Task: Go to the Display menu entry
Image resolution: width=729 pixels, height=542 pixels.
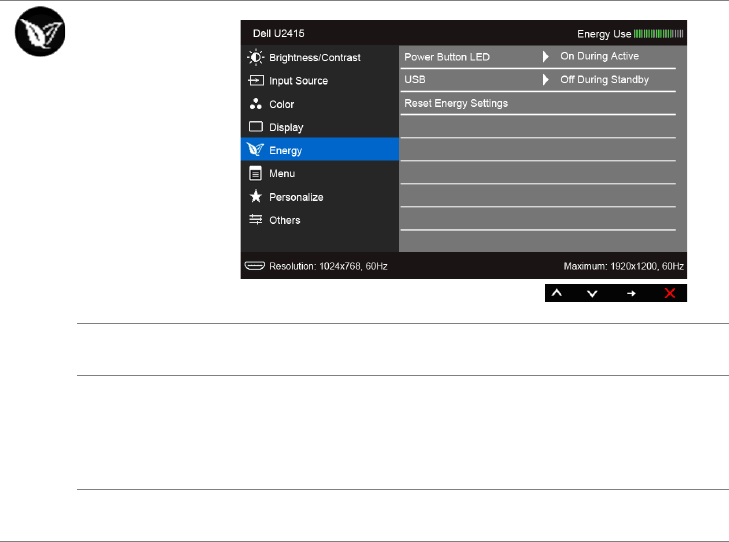Action: pos(320,126)
